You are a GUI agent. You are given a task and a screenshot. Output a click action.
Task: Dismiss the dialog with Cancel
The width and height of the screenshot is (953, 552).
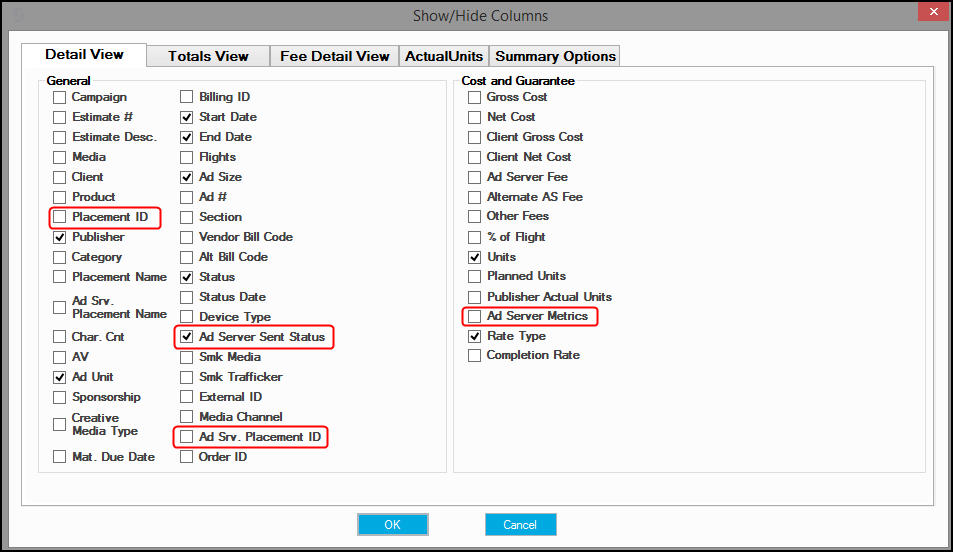(x=520, y=525)
